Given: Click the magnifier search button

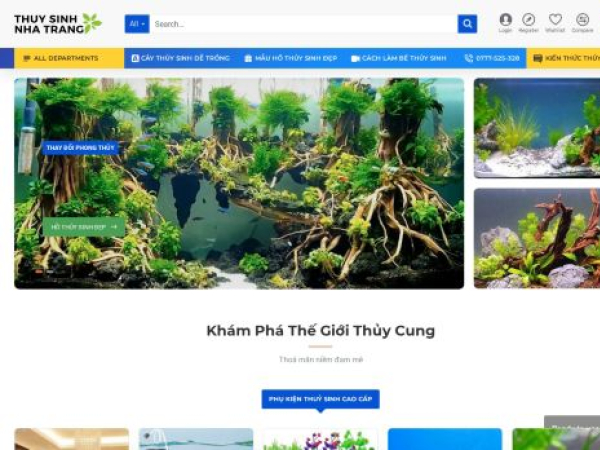Looking at the screenshot, I should [x=467, y=24].
